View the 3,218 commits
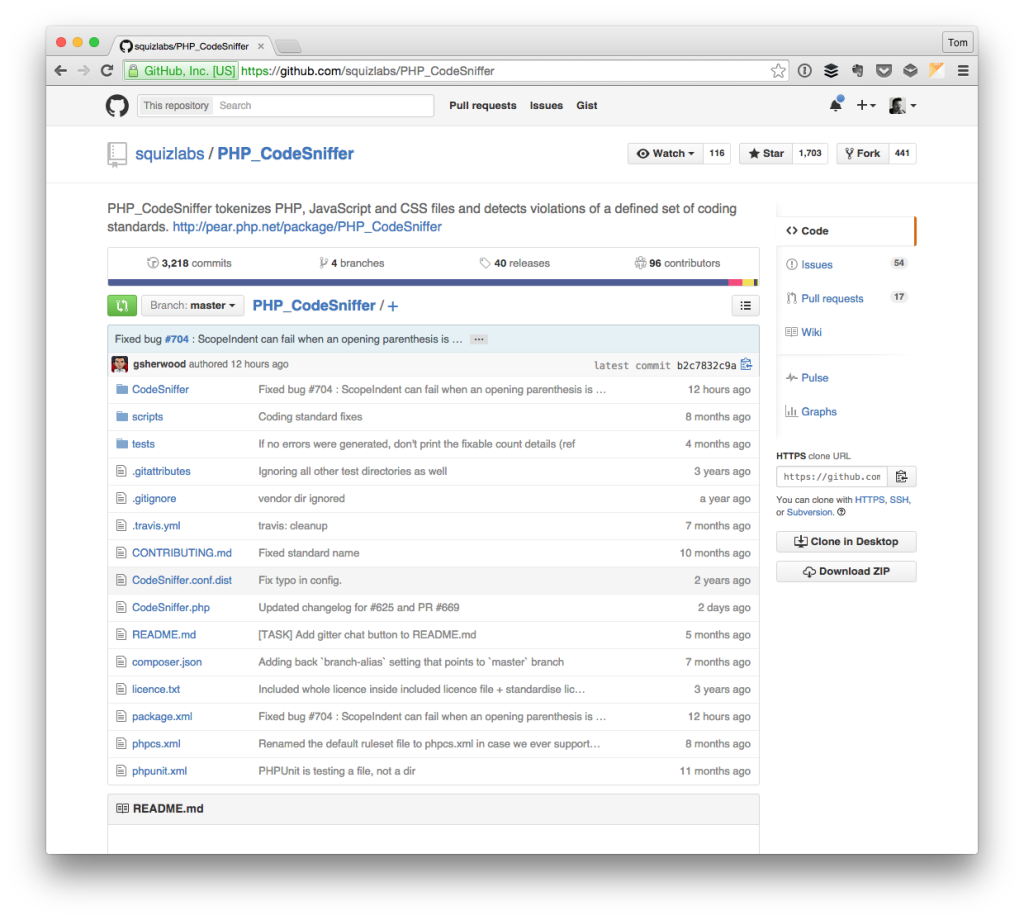This screenshot has height=920, width=1024. coord(189,263)
